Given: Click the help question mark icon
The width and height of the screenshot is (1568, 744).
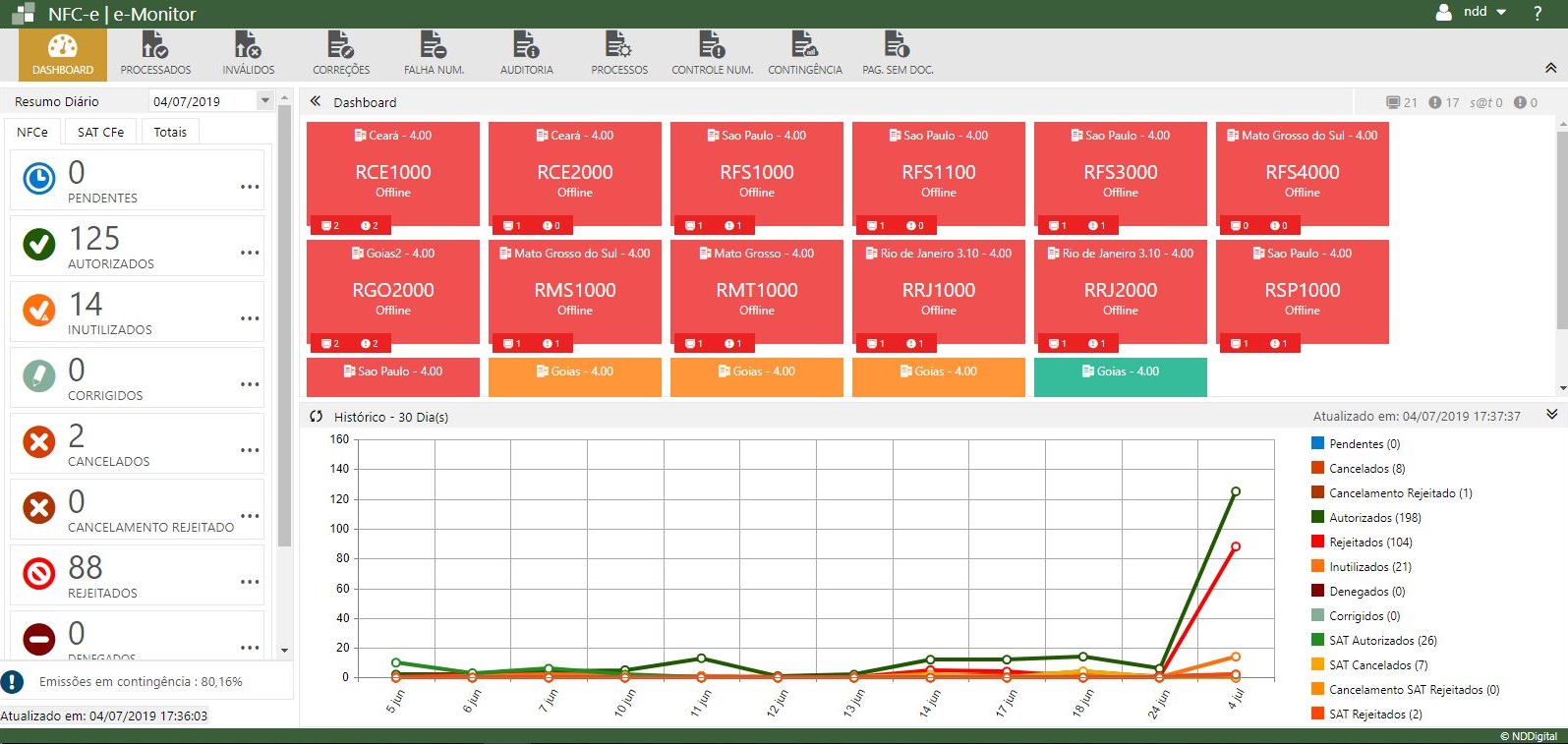Looking at the screenshot, I should (x=1538, y=13).
